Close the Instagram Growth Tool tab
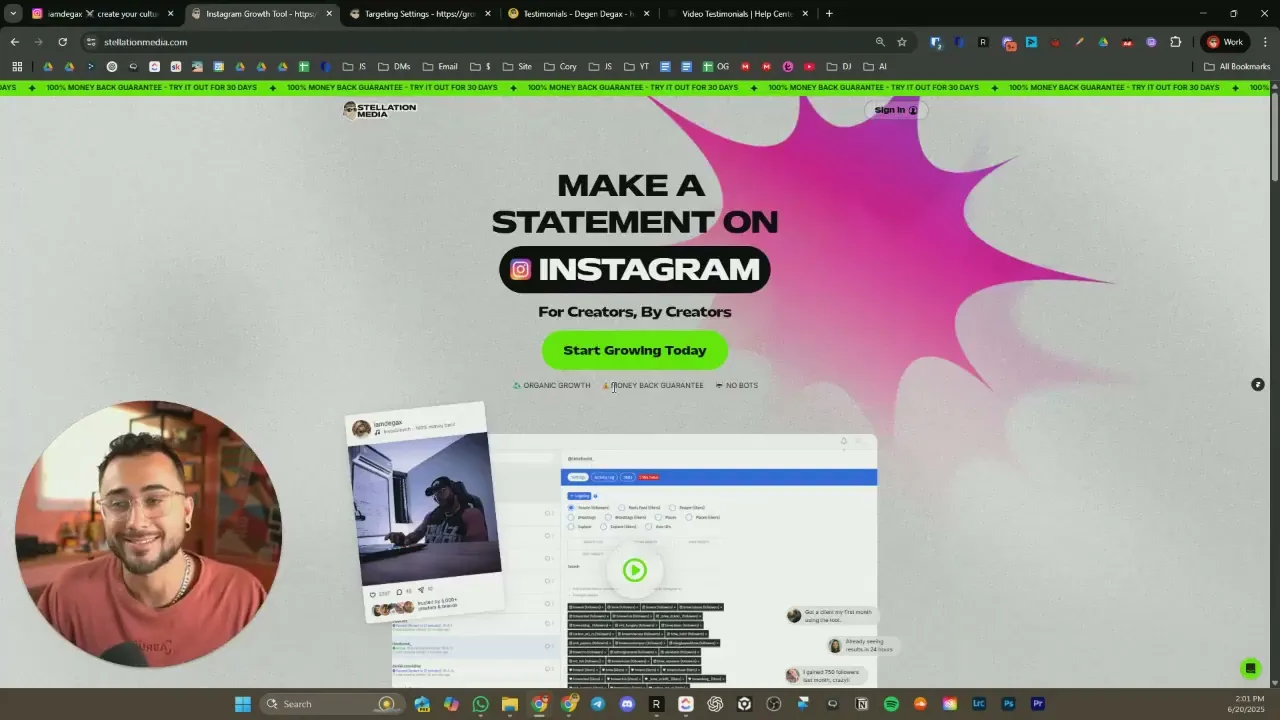Image resolution: width=1280 pixels, height=720 pixels. point(329,14)
